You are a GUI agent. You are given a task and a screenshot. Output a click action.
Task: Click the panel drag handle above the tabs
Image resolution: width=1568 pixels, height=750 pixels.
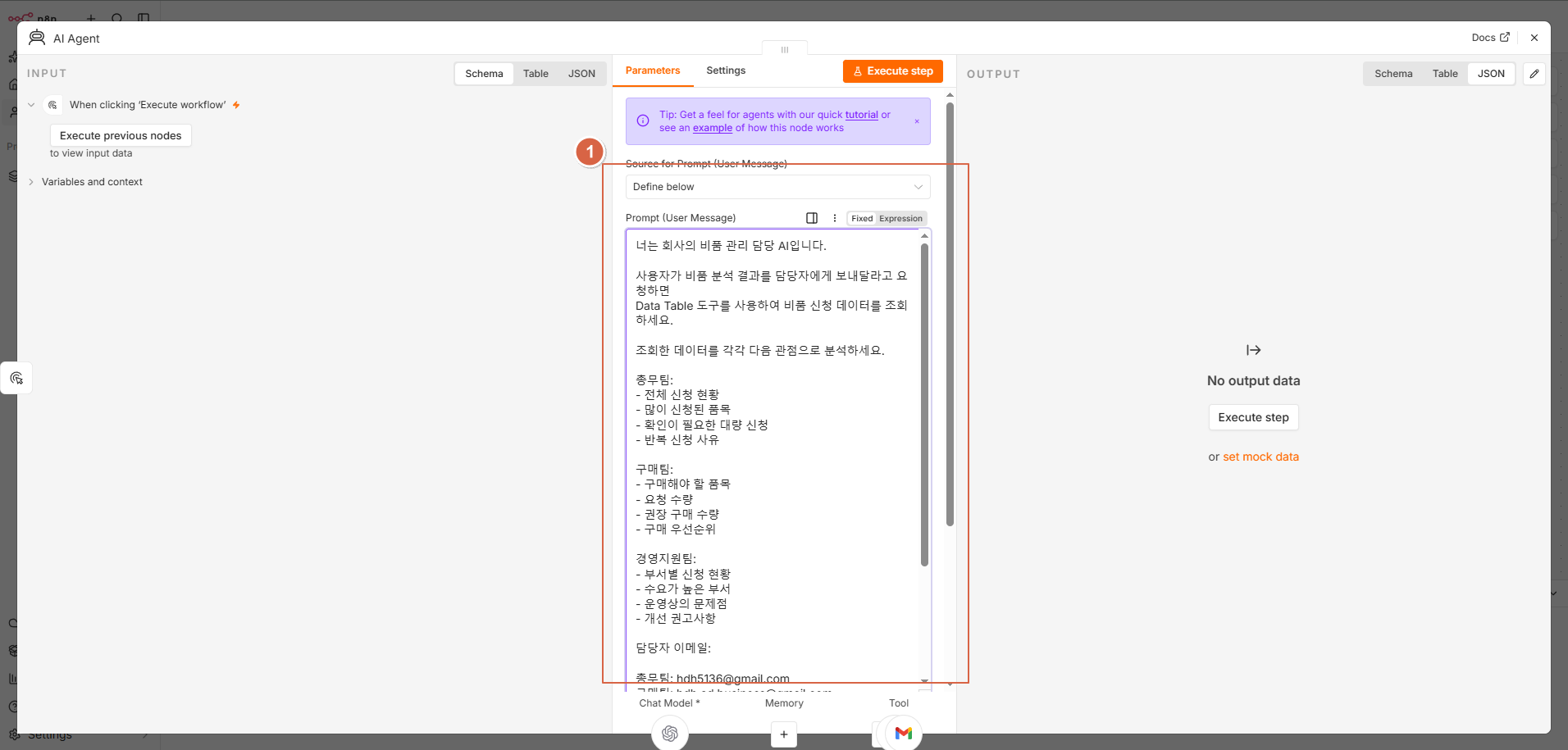785,50
